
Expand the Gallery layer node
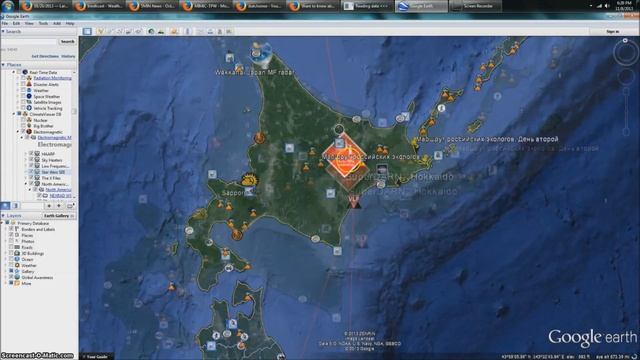pyautogui.click(x=6, y=271)
